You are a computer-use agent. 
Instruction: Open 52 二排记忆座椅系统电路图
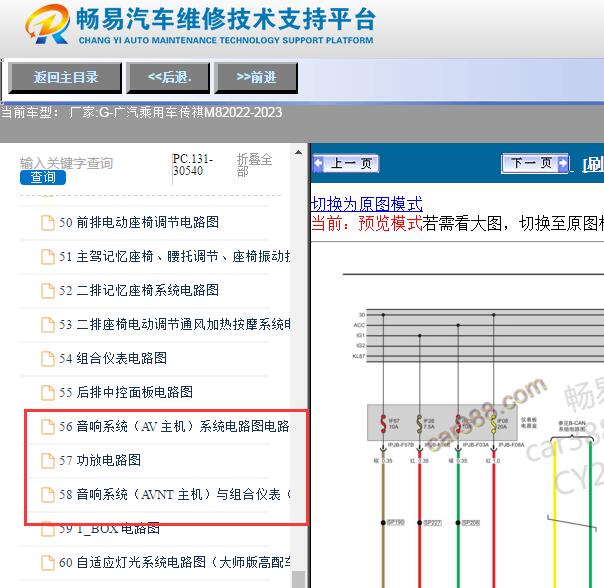pos(139,290)
